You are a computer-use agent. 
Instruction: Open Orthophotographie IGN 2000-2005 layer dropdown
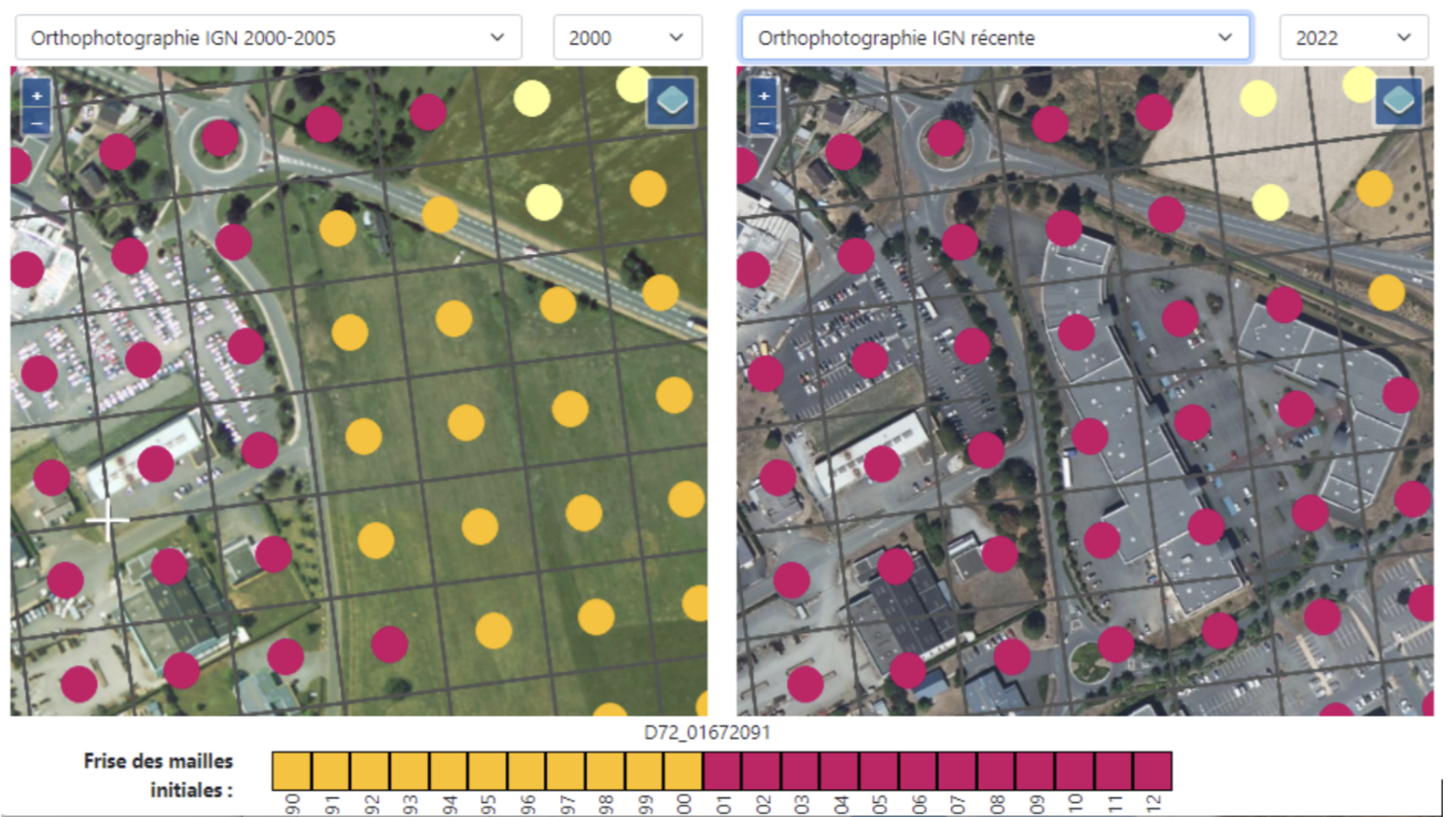pyautogui.click(x=268, y=38)
